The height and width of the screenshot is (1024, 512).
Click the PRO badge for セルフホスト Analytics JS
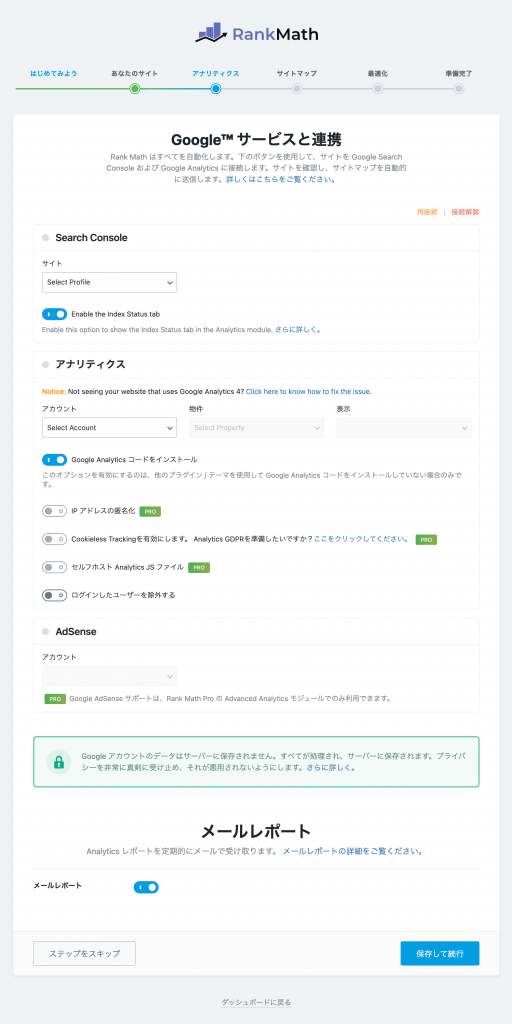[199, 568]
